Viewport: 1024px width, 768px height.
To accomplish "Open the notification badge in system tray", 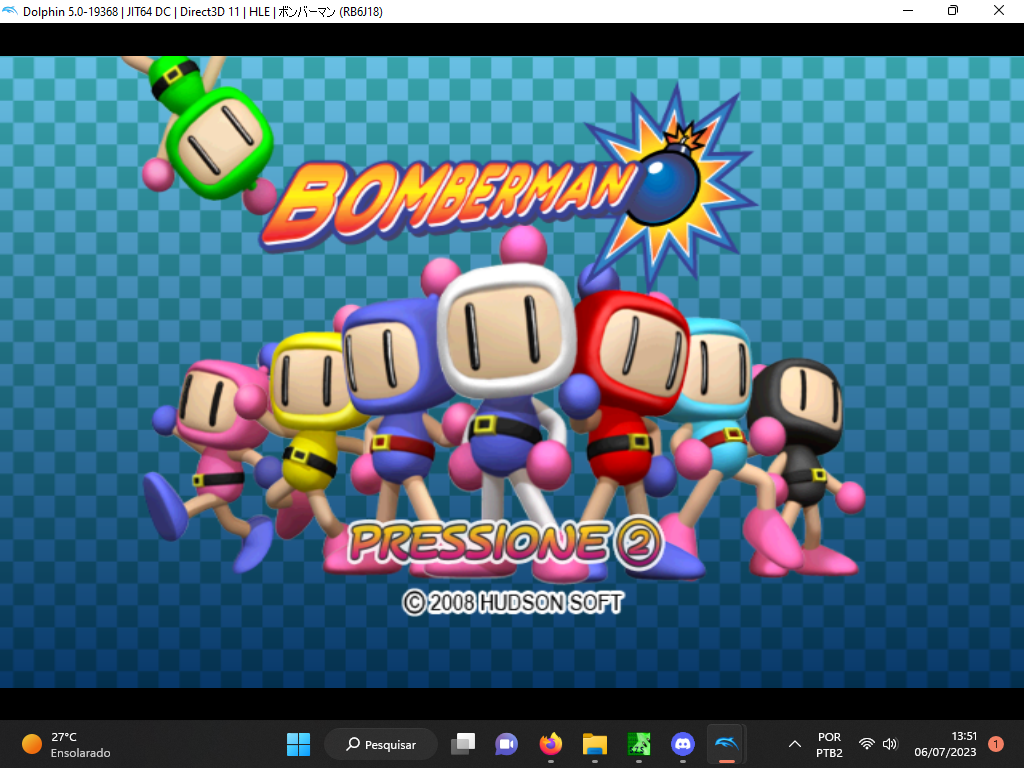I will tap(995, 744).
